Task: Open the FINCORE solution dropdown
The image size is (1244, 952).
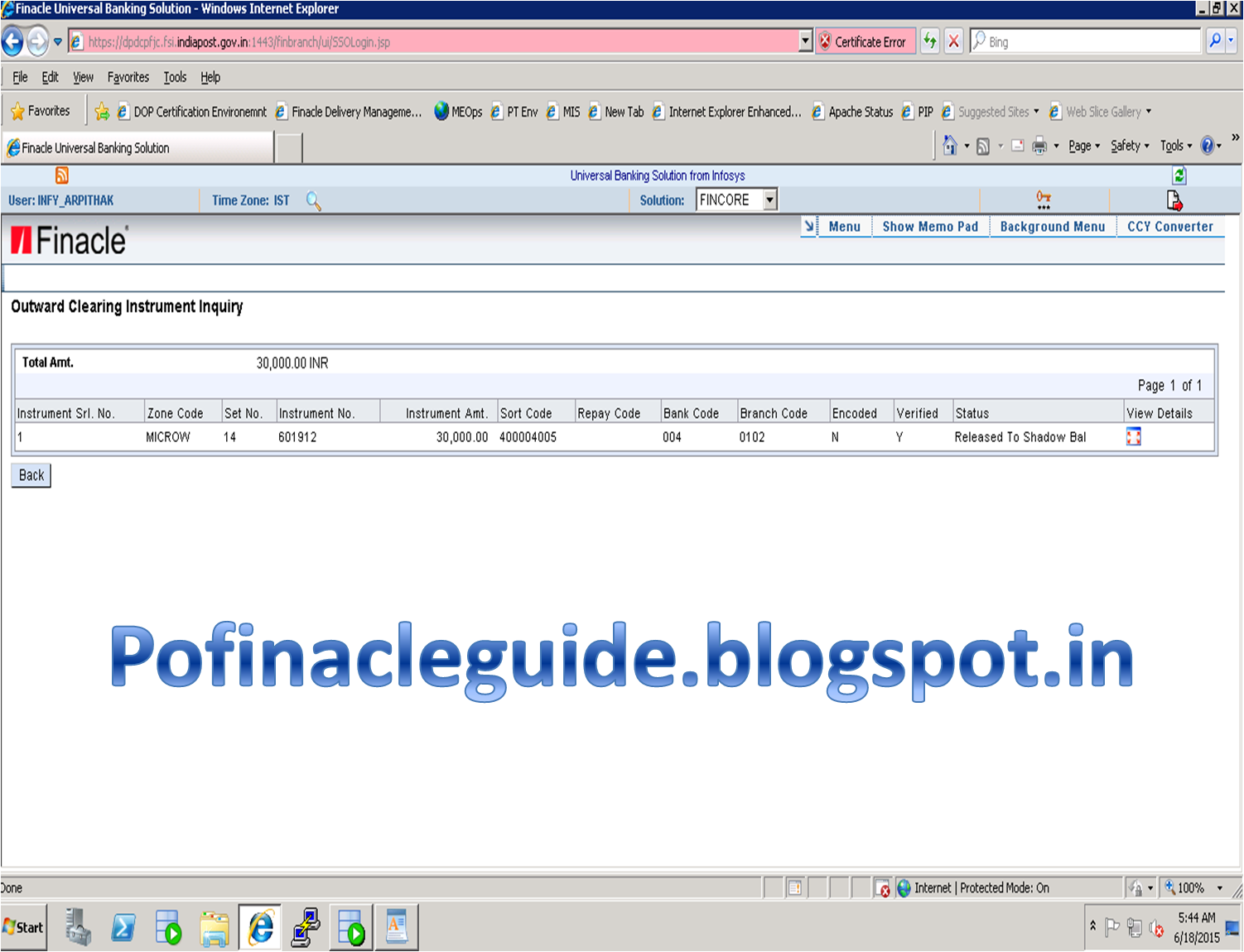Action: [x=768, y=199]
